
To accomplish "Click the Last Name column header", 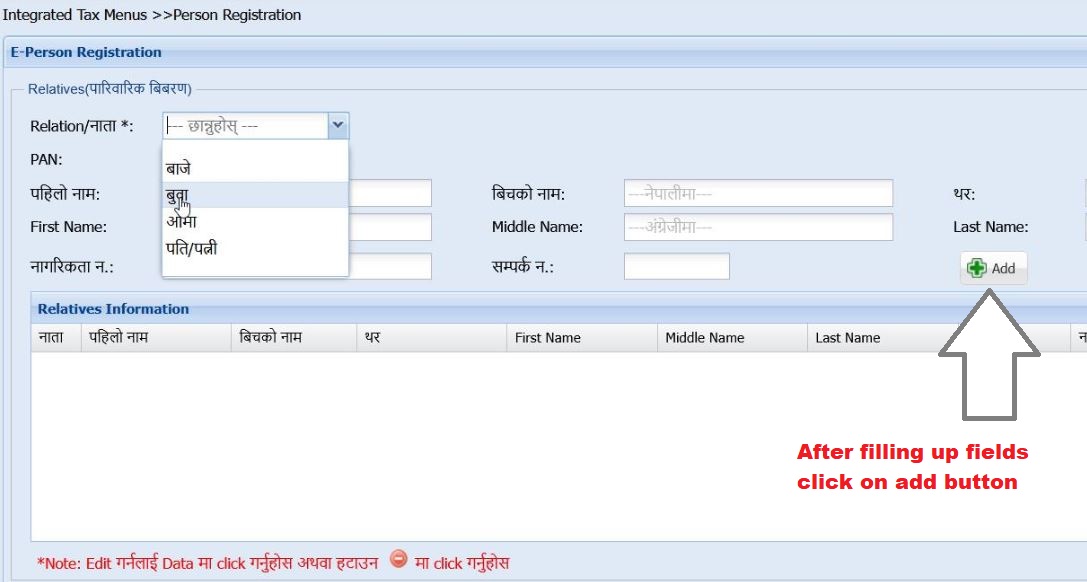I will coord(846,337).
